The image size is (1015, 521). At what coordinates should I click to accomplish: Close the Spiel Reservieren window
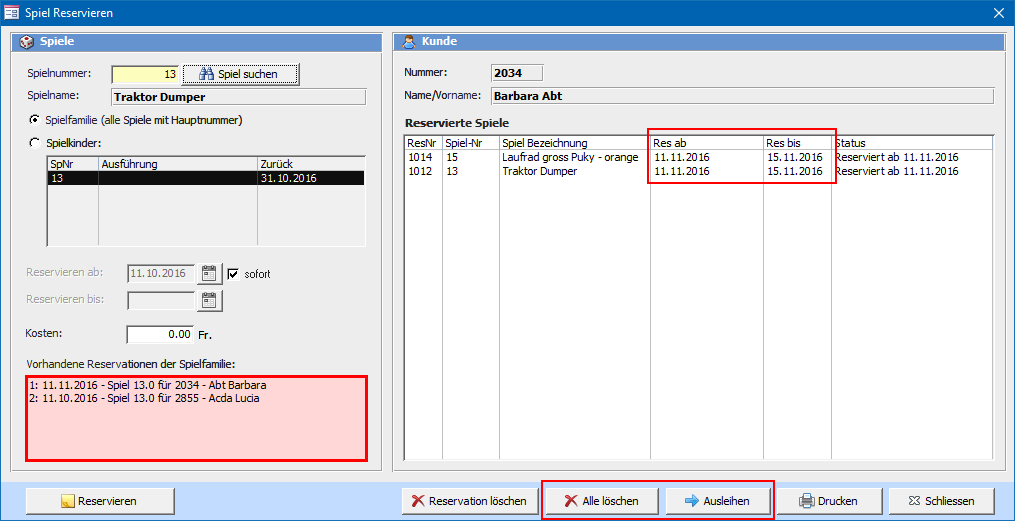1000,12
